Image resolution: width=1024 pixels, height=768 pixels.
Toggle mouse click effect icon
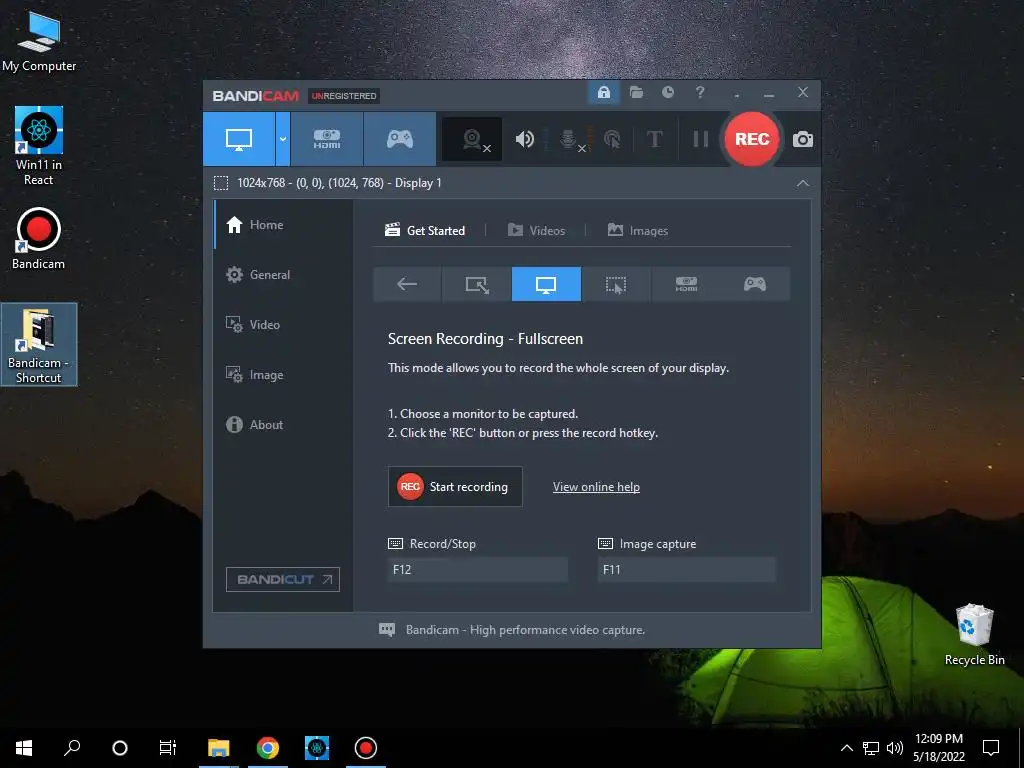pyautogui.click(x=612, y=139)
